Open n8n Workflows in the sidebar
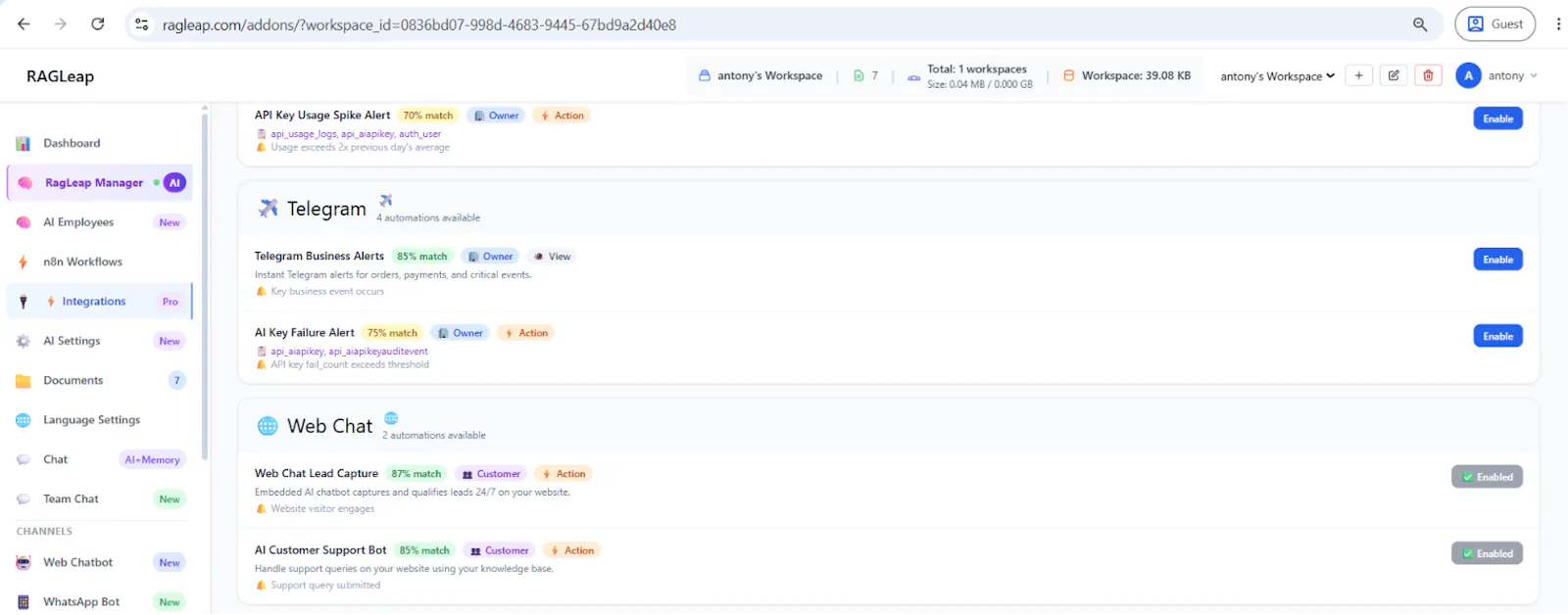This screenshot has height=615, width=1568. pos(100,261)
